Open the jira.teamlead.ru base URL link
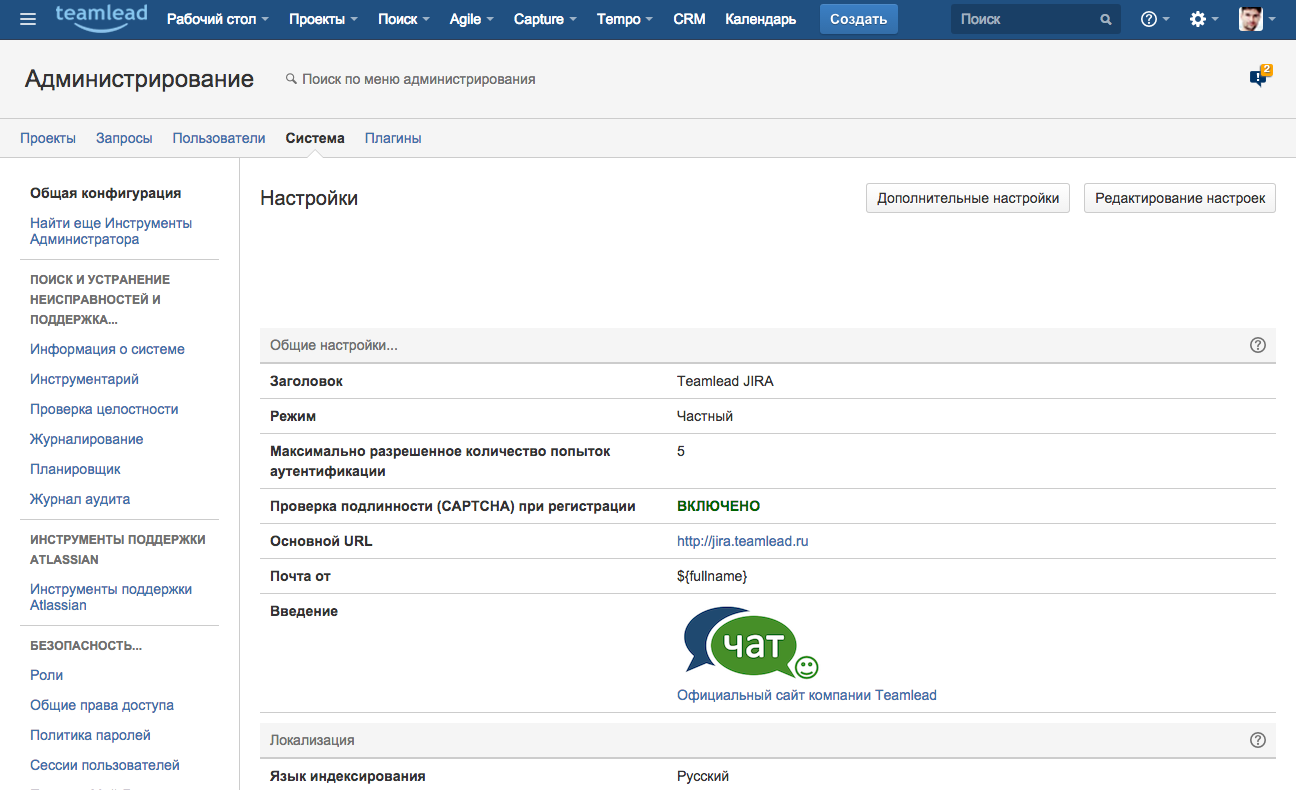Viewport: 1296px width, 790px height. [x=742, y=541]
